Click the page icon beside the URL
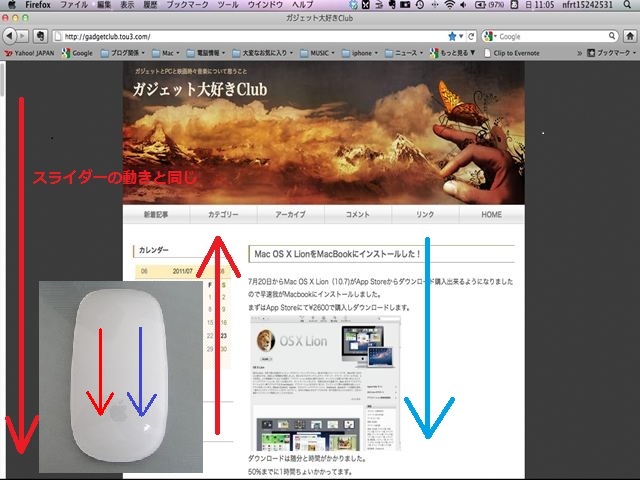 58,36
